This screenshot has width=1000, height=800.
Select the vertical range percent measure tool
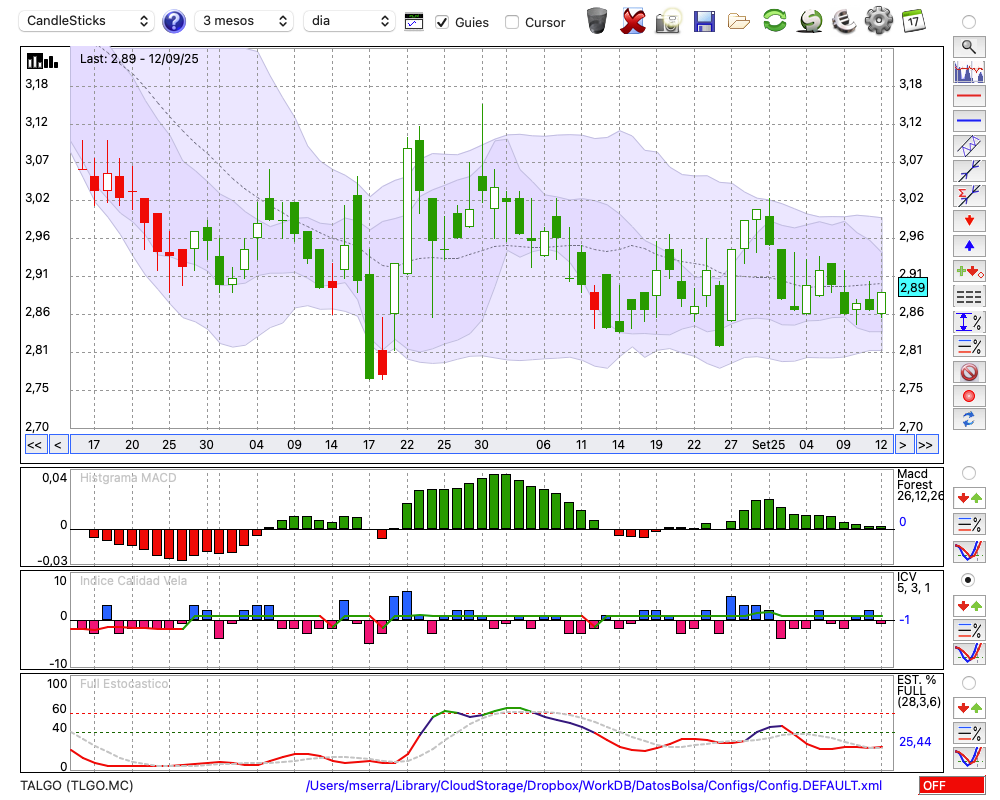click(969, 322)
